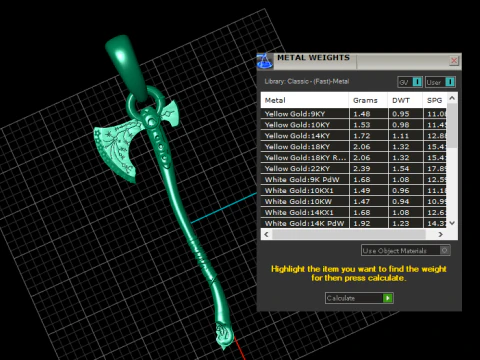Select the Yellow Gold:14KY row

pyautogui.click(x=353, y=136)
